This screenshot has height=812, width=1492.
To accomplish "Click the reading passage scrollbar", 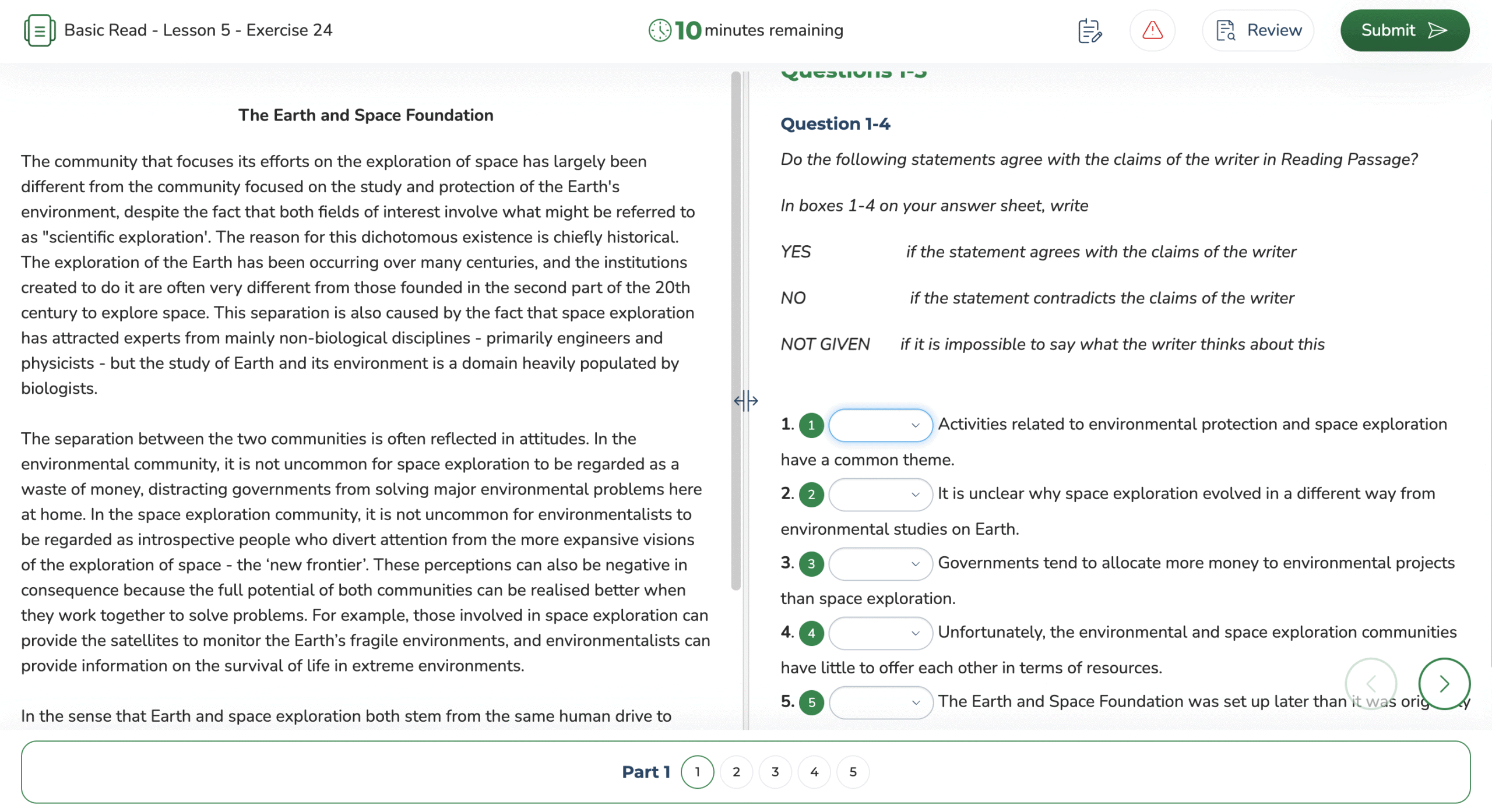I will 736,331.
